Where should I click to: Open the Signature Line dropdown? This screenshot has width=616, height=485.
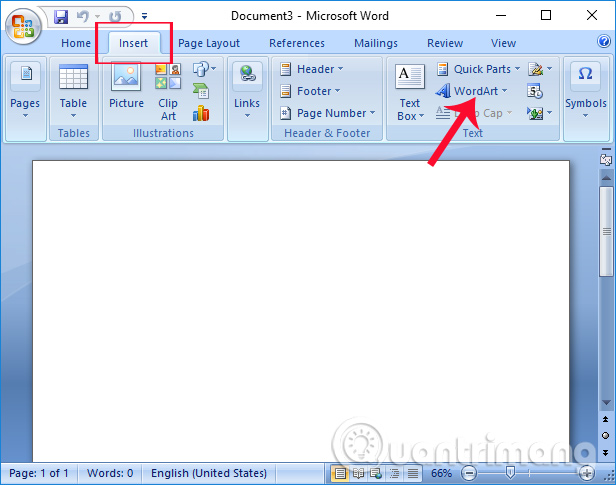pyautogui.click(x=540, y=69)
